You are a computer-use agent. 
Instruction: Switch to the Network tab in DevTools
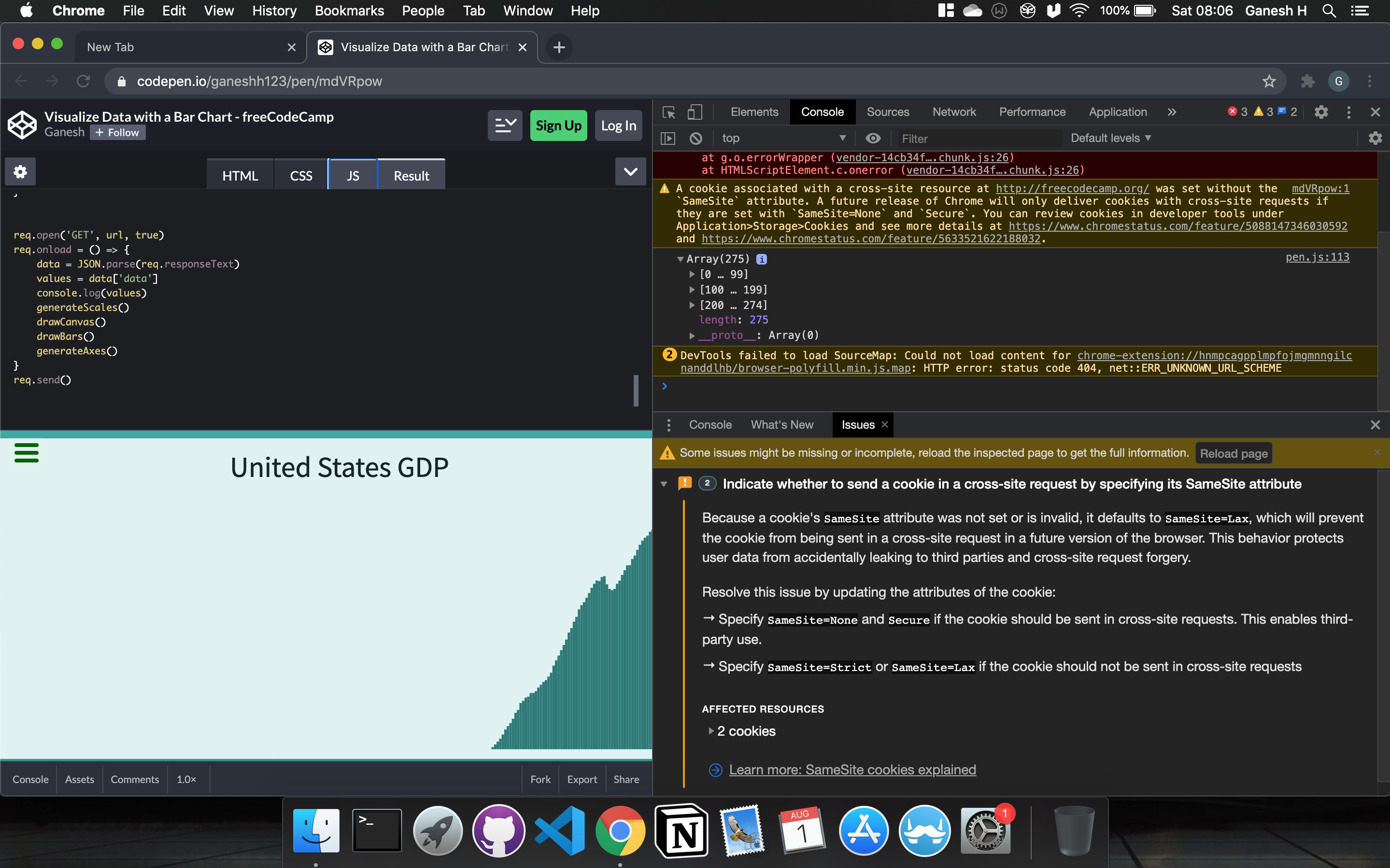(954, 112)
